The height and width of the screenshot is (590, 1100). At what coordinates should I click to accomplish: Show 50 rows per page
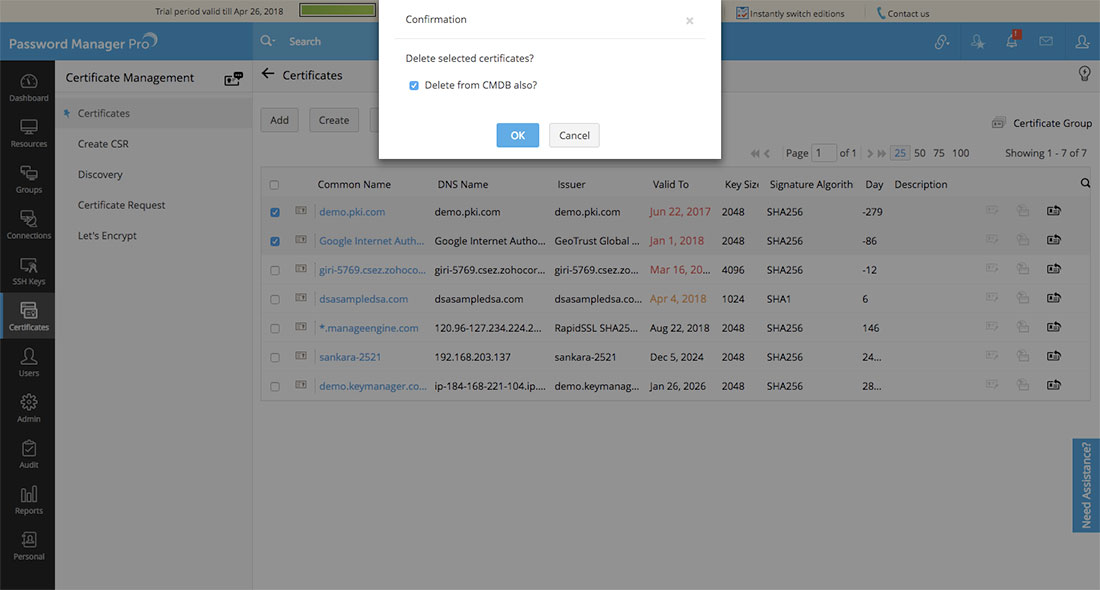pyautogui.click(x=920, y=153)
